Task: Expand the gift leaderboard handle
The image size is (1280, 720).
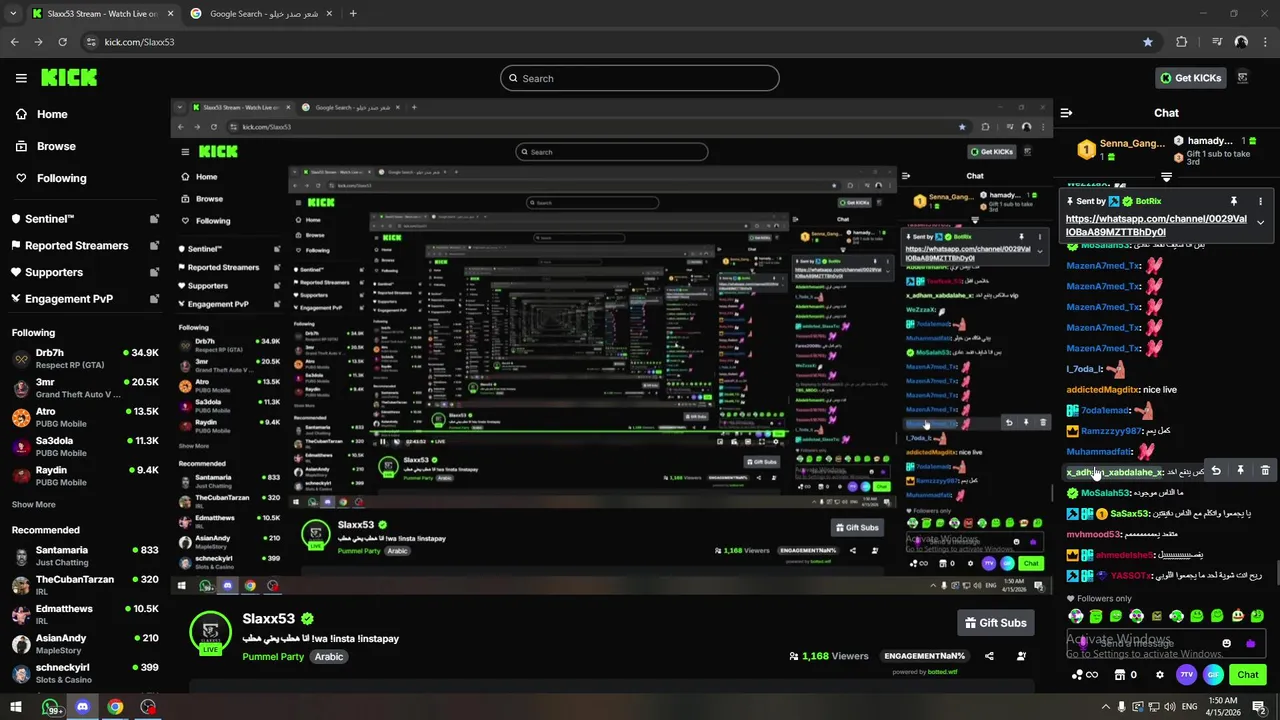Action: [x=1166, y=176]
